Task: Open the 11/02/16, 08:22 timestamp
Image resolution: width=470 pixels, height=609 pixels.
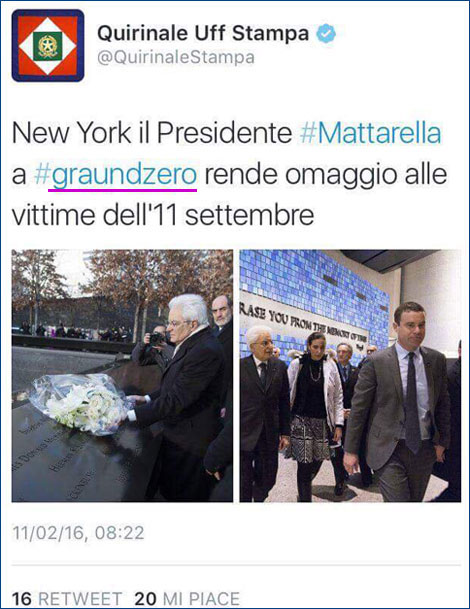Action: [x=78, y=533]
